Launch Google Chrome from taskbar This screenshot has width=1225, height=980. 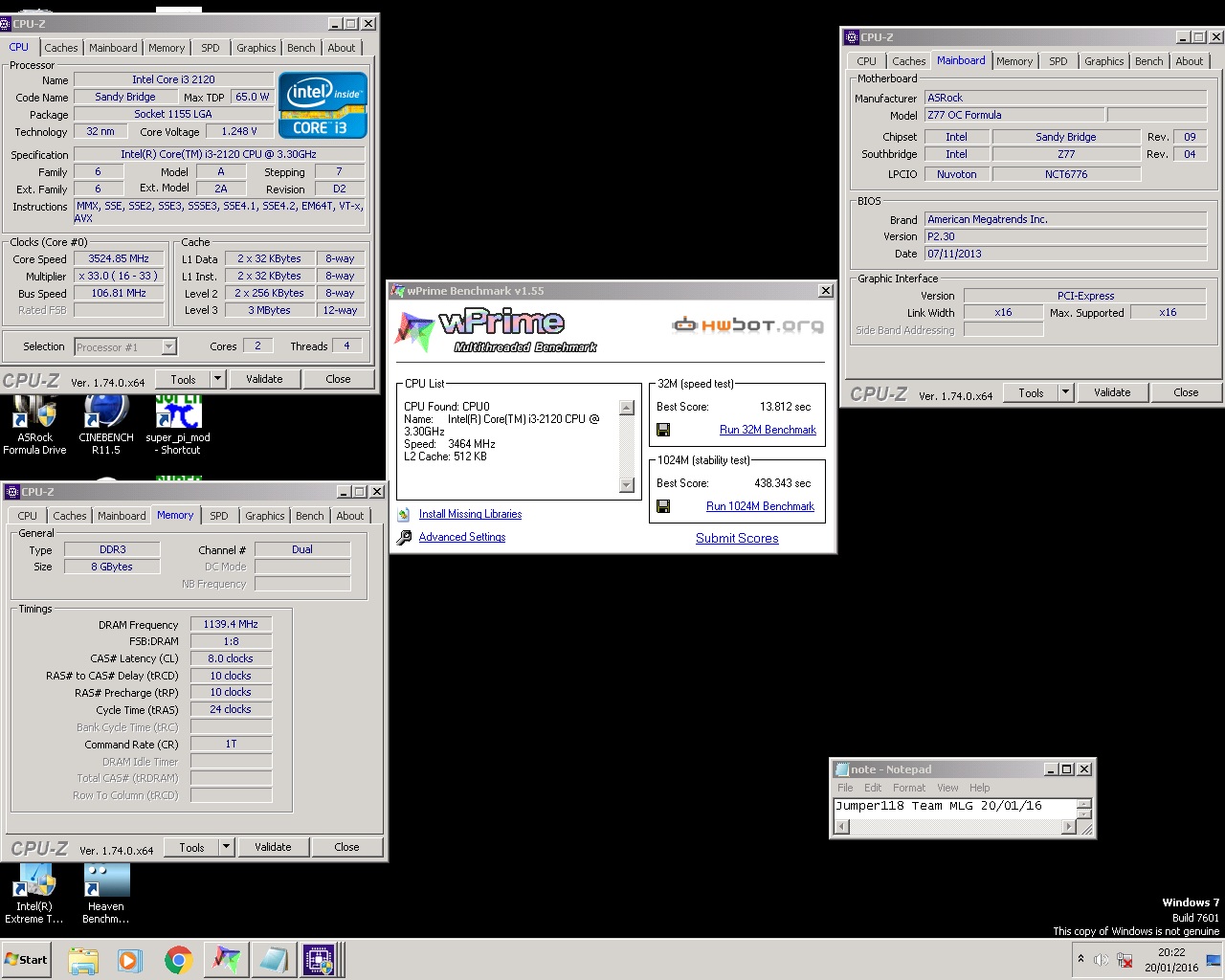click(x=178, y=960)
